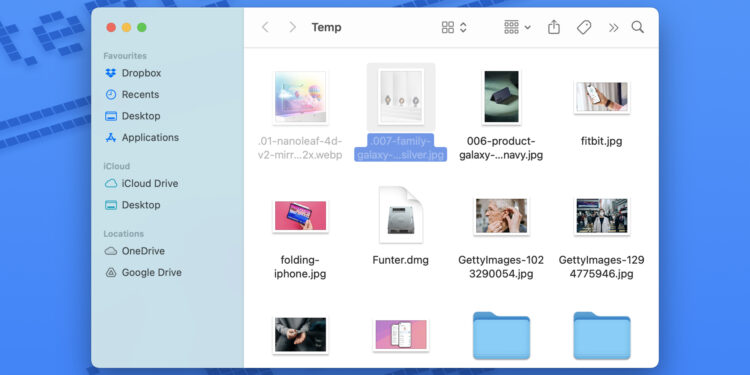This screenshot has width=750, height=375.
Task: Click the highlighted .007-family-galaxy file name
Action: pos(401,148)
